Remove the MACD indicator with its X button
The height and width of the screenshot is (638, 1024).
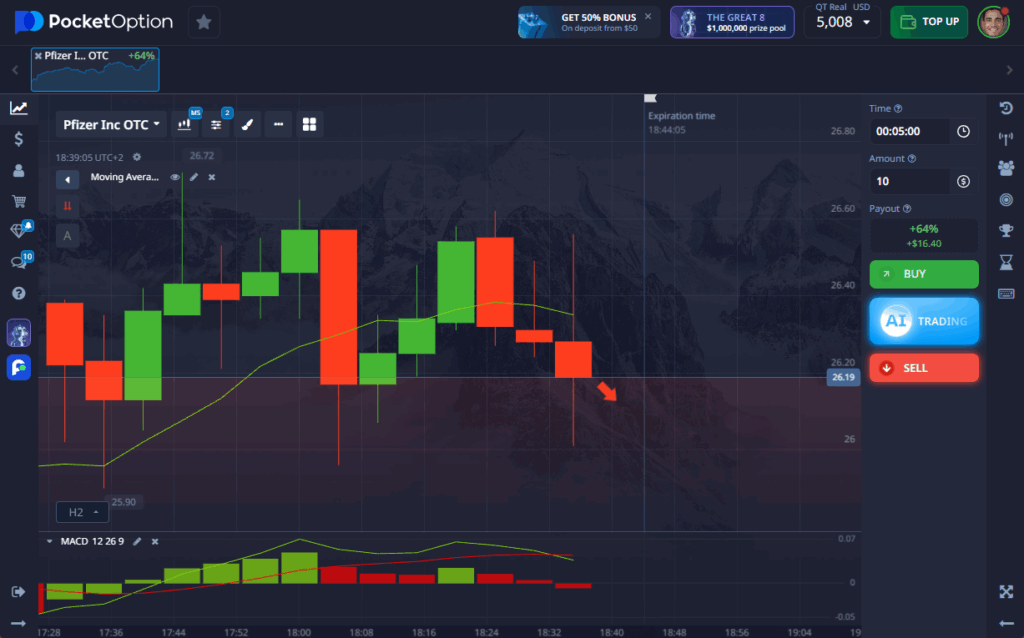[155, 541]
